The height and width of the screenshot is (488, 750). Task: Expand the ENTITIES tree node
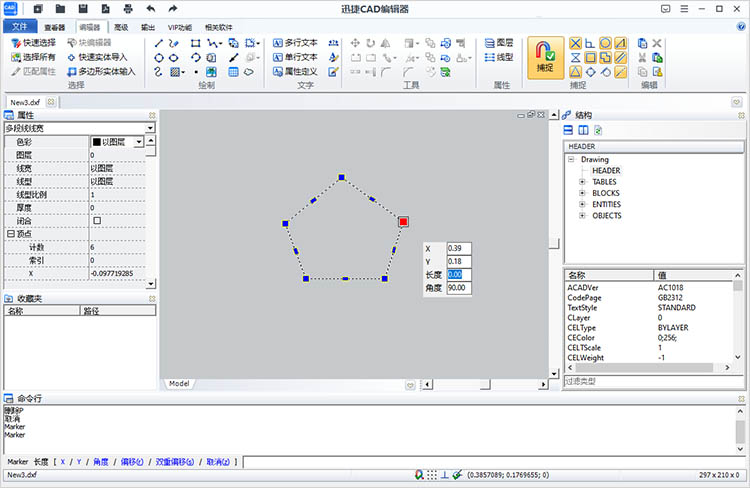pyautogui.click(x=582, y=204)
